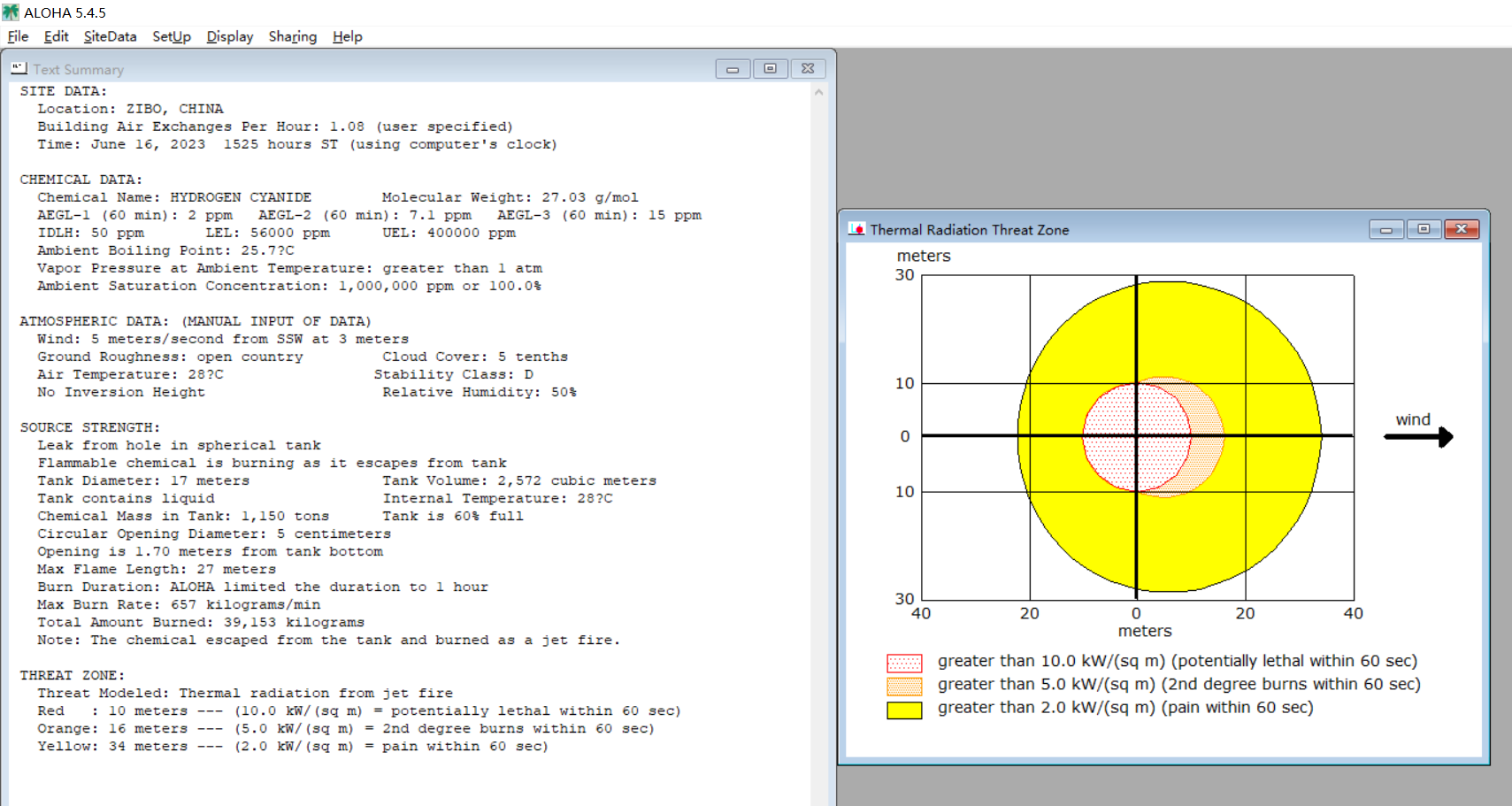Click the "Time: June 16, 2023" line
Screen dimensions: 1512x806
[297, 144]
